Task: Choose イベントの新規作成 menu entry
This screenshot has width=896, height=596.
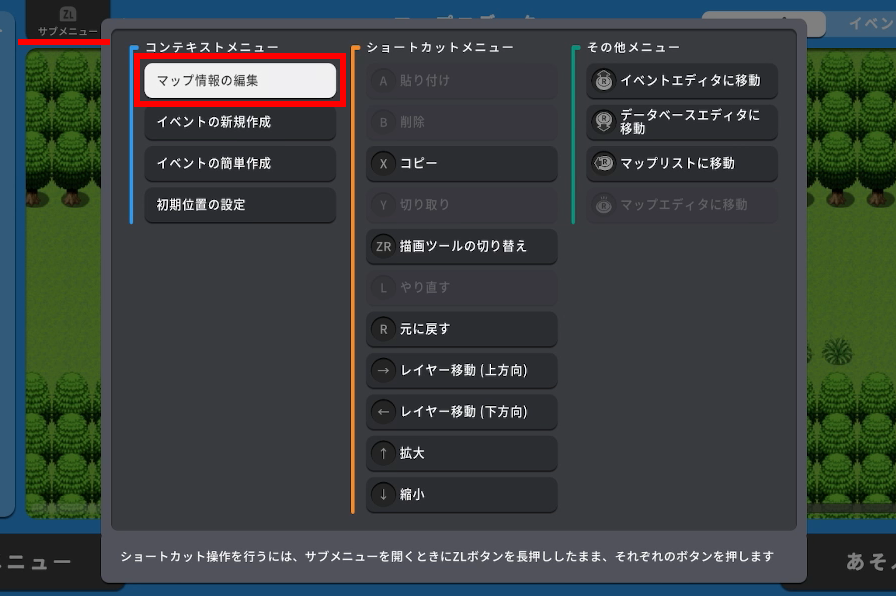Action: pyautogui.click(x=240, y=122)
